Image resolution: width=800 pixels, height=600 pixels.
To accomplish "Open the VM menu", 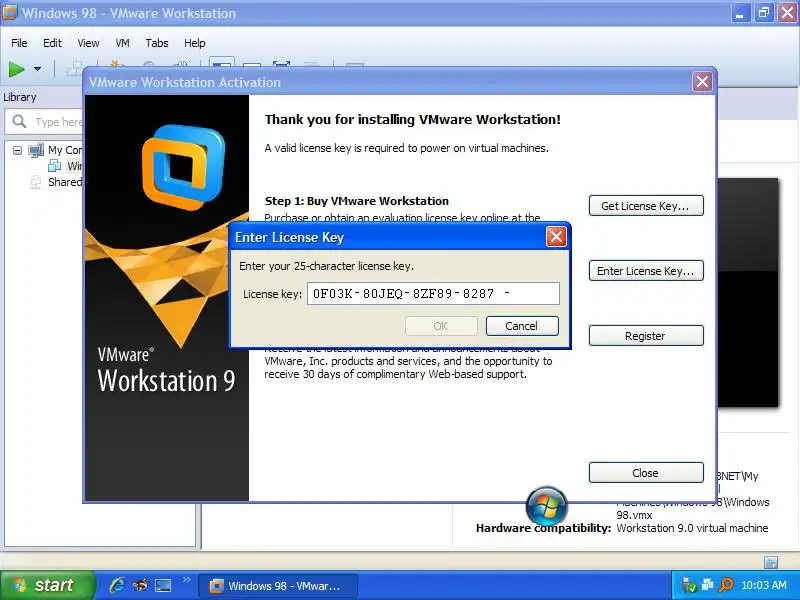I will click(x=122, y=43).
